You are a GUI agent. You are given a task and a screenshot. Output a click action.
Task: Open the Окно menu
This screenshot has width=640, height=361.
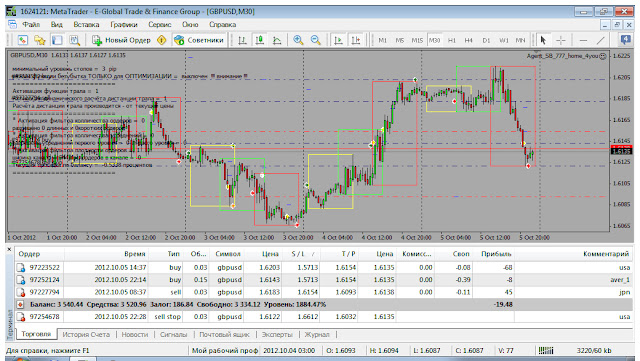click(x=190, y=25)
